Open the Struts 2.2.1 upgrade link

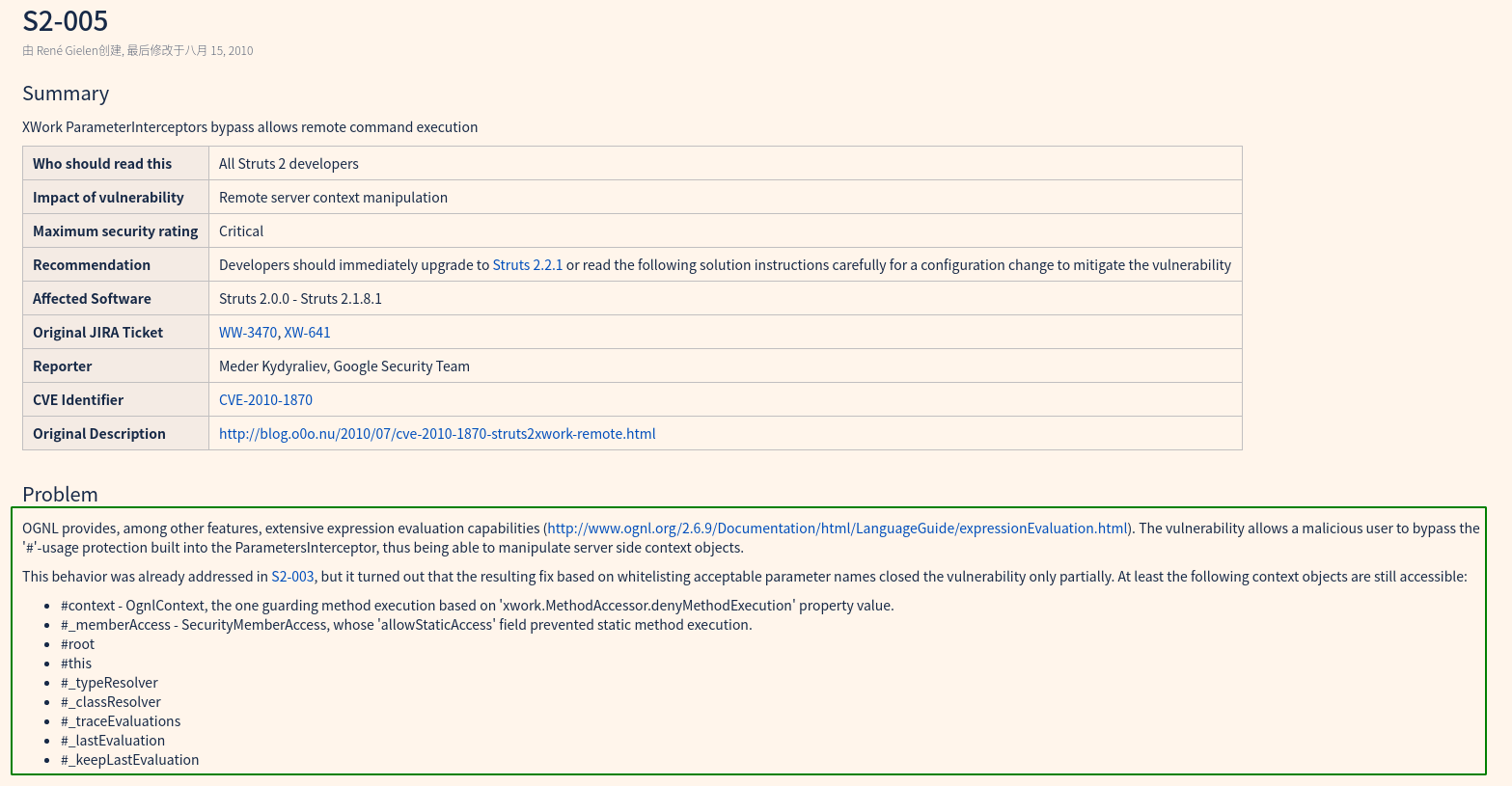click(527, 265)
